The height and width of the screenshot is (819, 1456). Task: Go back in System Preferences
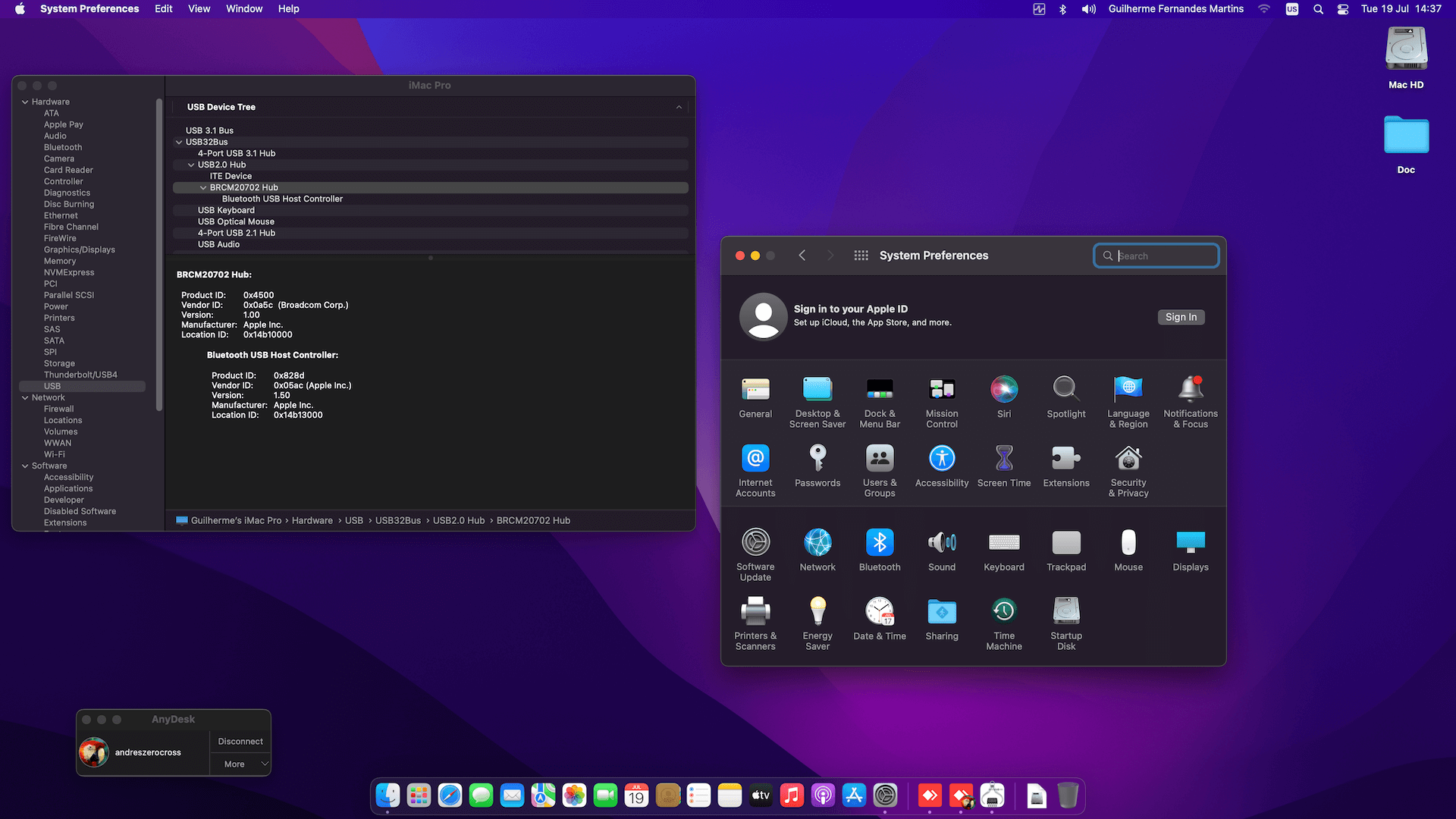coord(802,256)
